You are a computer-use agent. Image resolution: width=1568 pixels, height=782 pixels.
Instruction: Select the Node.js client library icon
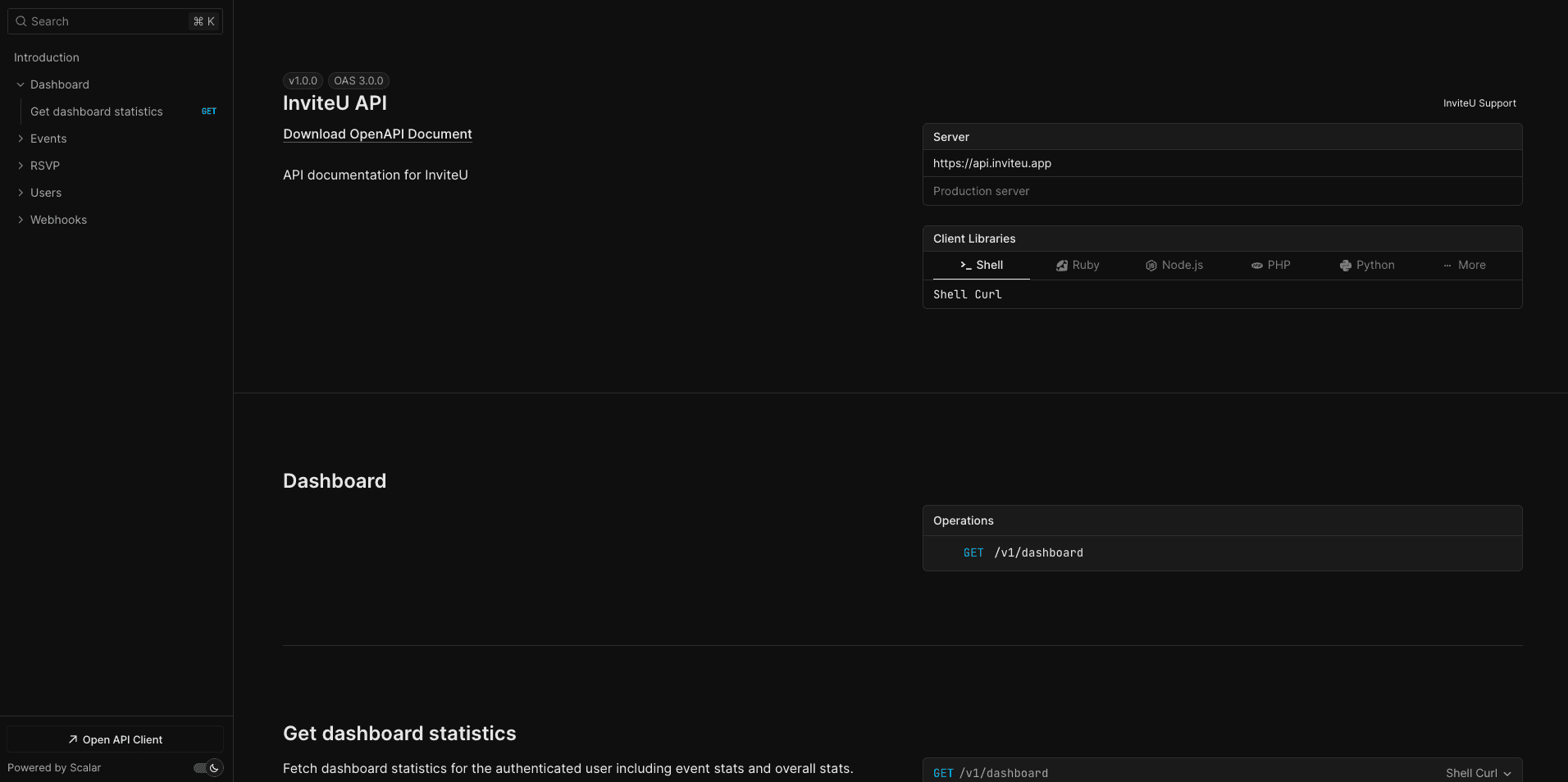coord(1151,266)
